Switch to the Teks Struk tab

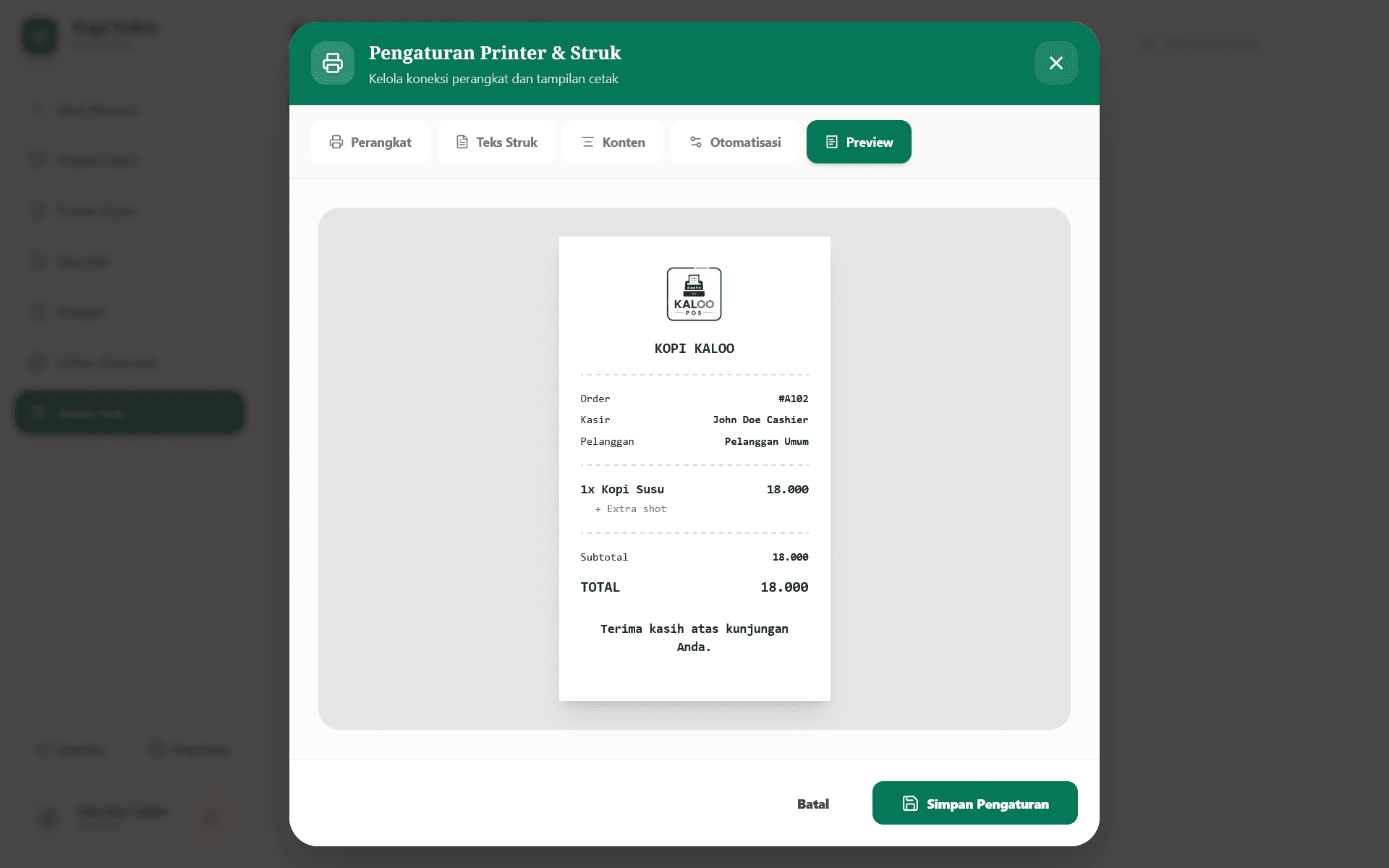(496, 142)
